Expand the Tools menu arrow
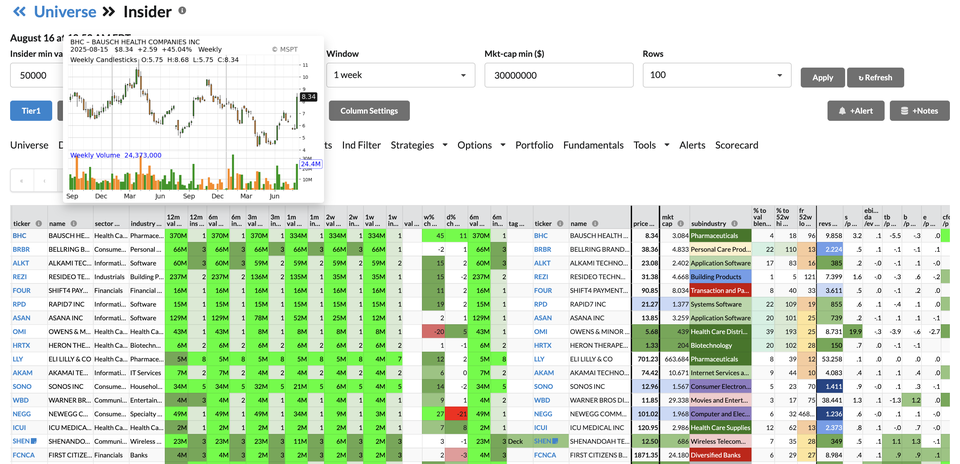960x464 pixels. tap(666, 145)
